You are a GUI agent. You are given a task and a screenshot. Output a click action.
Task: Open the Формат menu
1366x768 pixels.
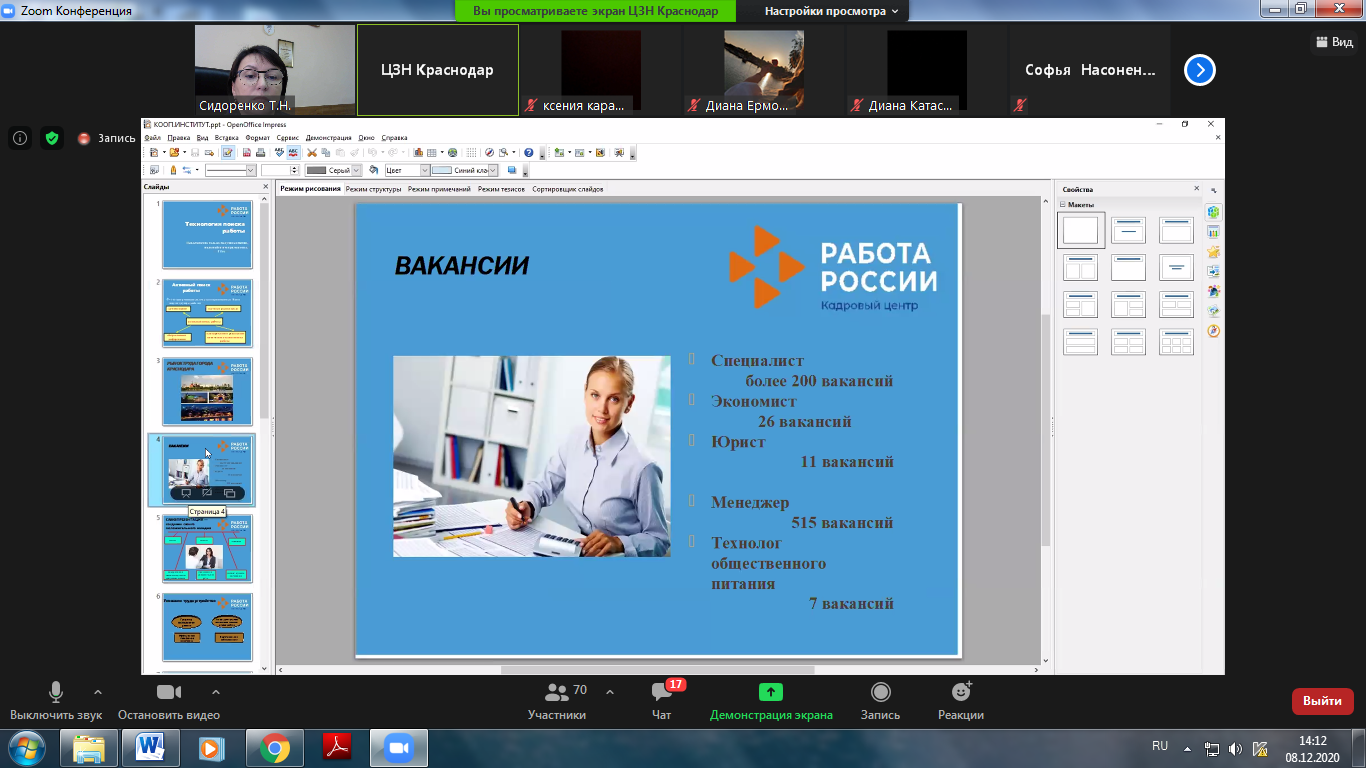pyautogui.click(x=257, y=137)
